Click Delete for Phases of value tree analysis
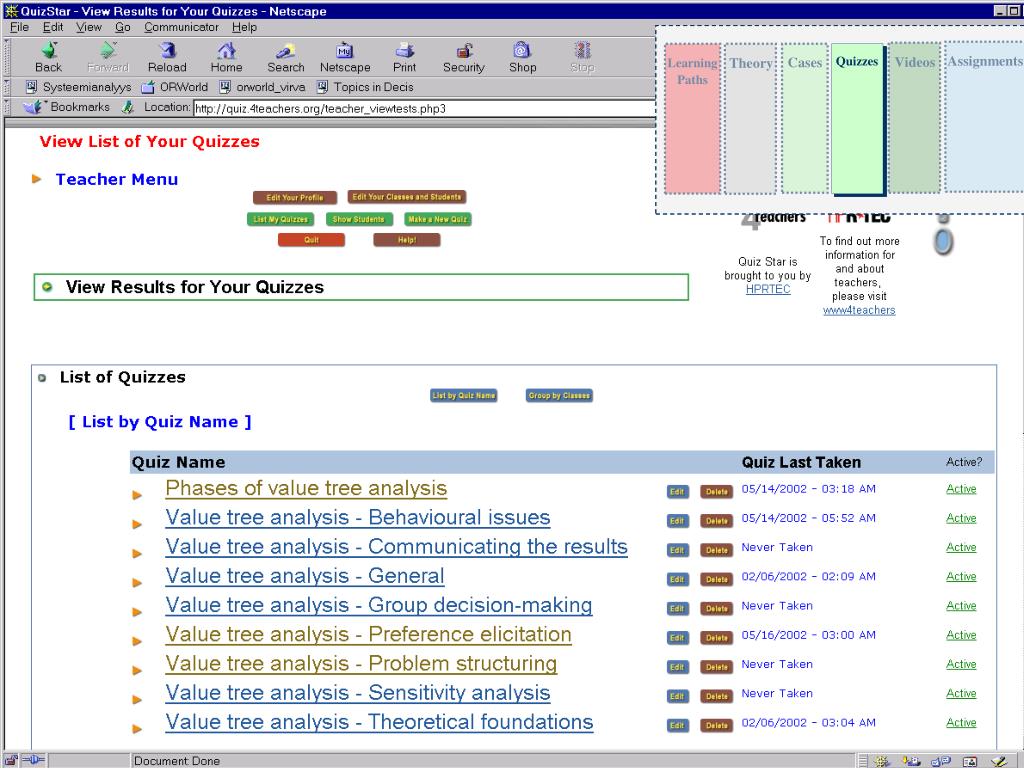Screen dimensions: 1024x768 (x=716, y=492)
